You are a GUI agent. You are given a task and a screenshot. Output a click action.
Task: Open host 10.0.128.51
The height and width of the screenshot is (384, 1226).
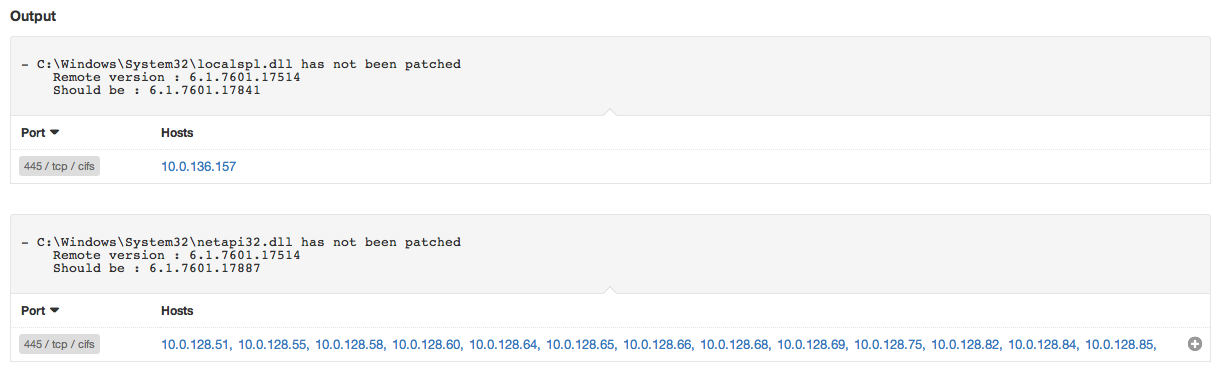[197, 344]
